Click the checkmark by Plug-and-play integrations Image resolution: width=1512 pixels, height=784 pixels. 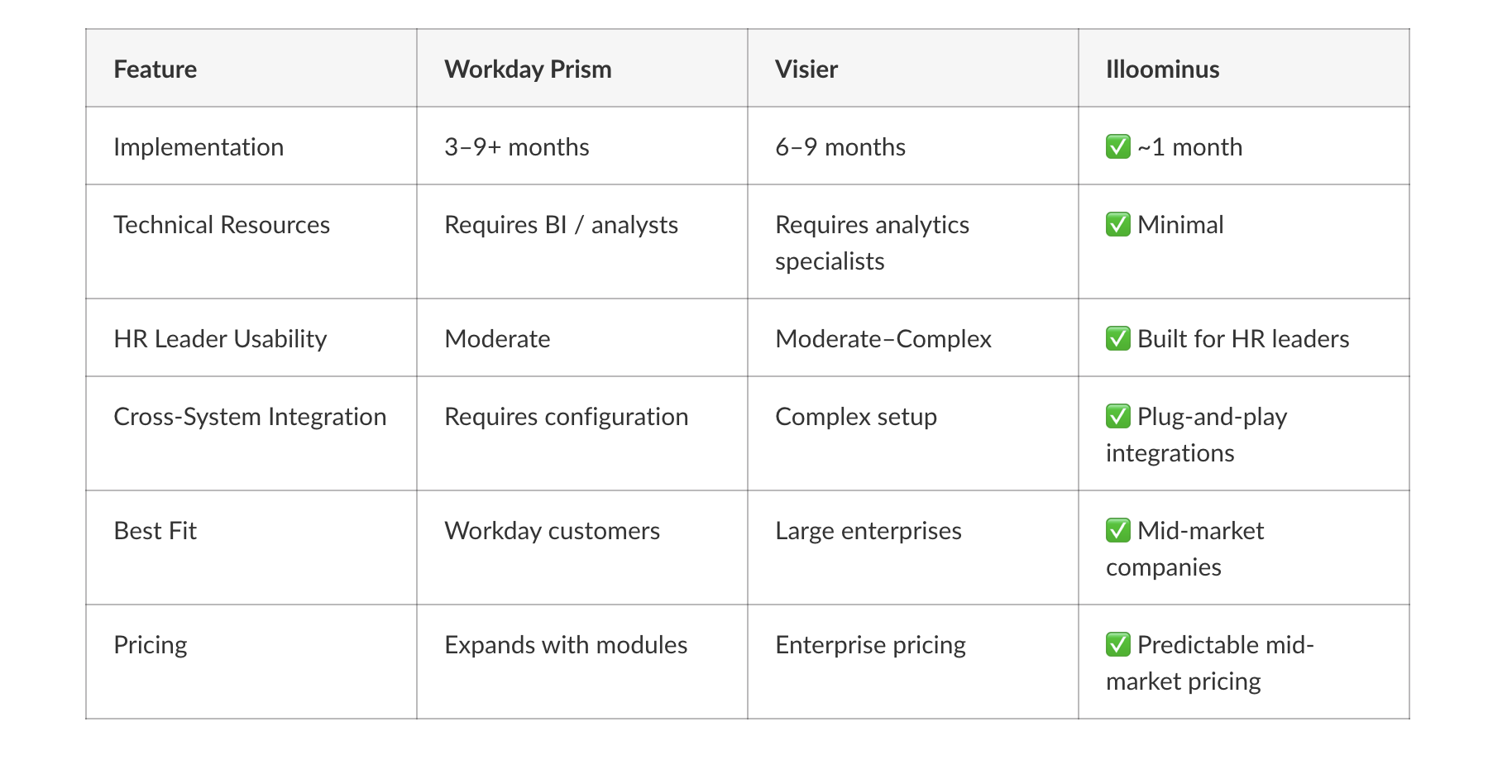(1117, 416)
